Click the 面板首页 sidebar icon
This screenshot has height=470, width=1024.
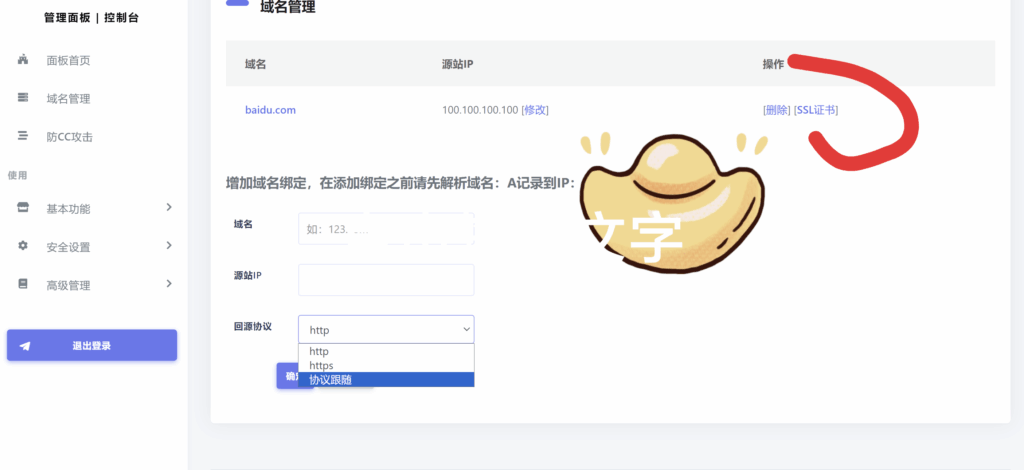pos(23,60)
